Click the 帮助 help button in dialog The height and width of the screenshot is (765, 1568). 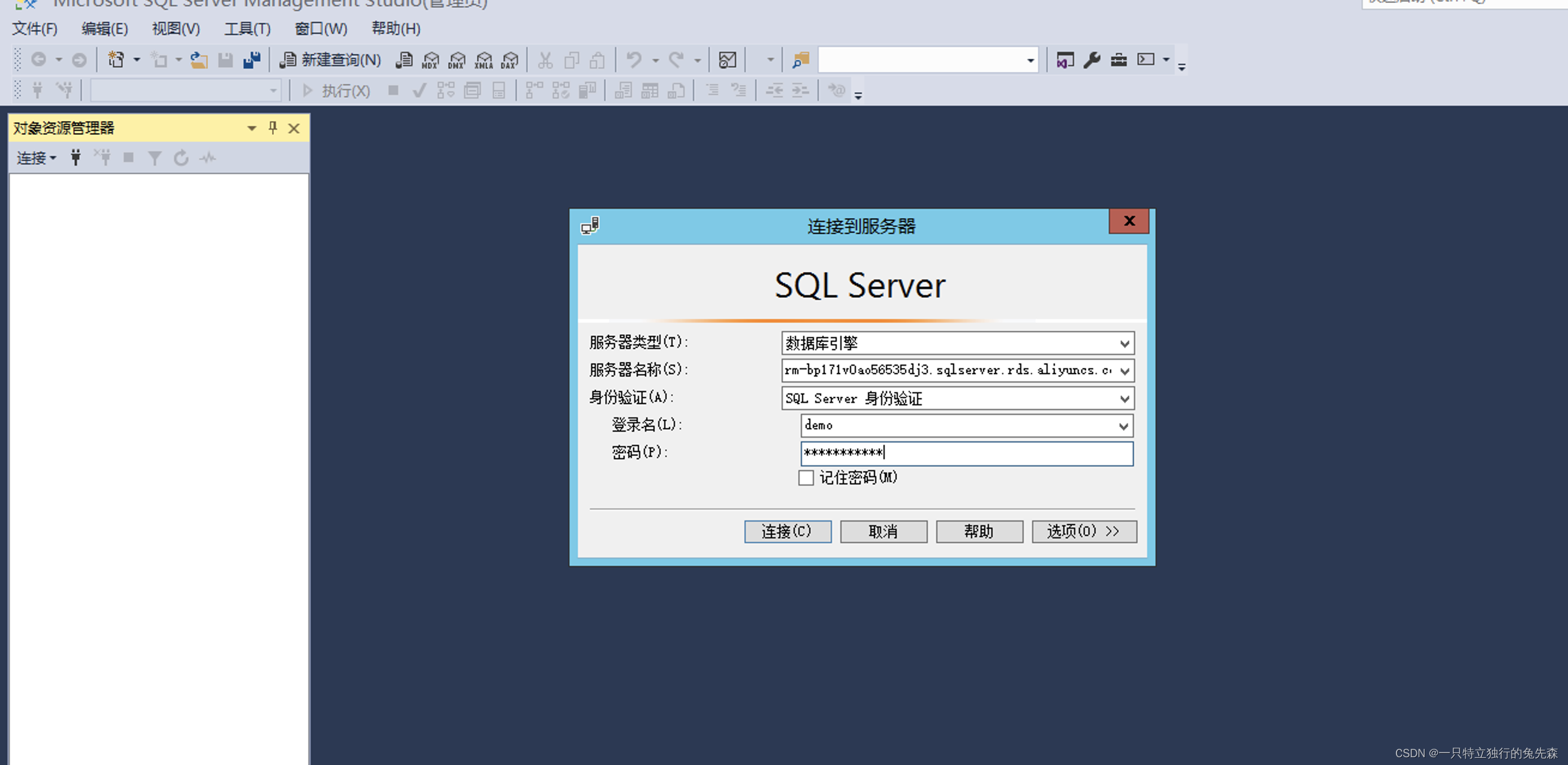[x=979, y=531]
